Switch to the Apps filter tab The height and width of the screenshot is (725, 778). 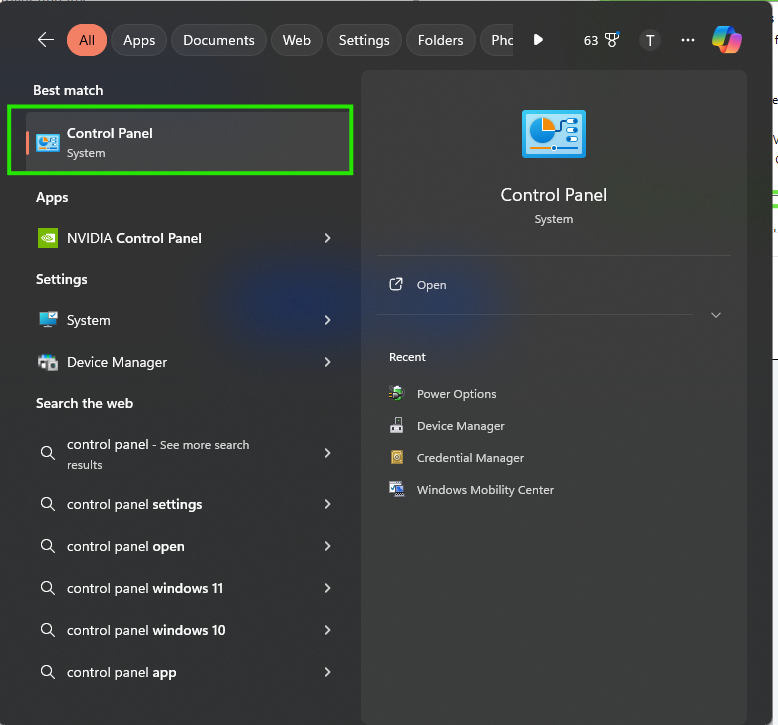139,40
